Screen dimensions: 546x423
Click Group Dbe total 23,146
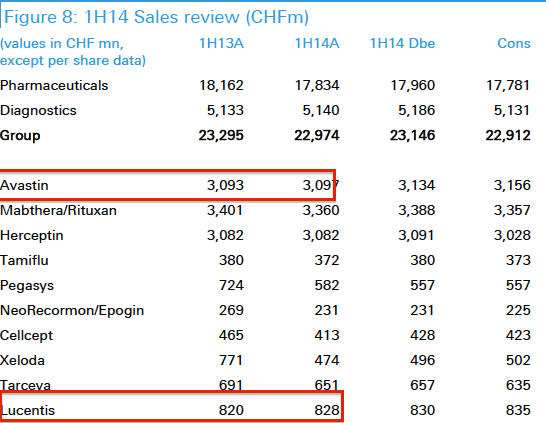click(413, 136)
